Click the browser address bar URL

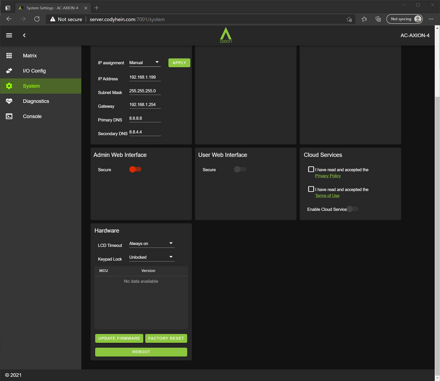127,19
